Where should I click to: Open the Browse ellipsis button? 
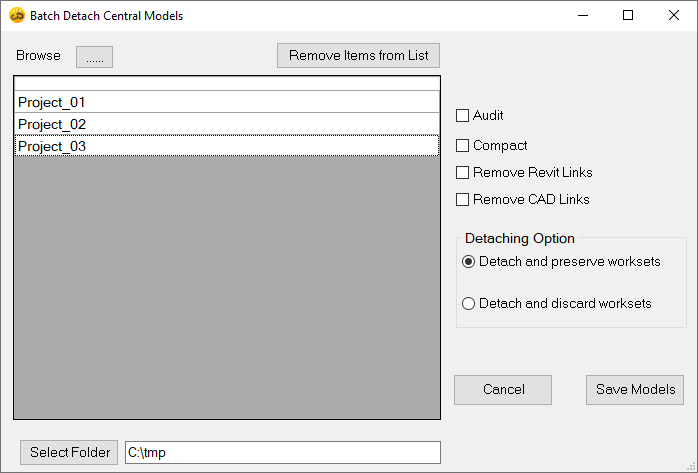point(94,57)
